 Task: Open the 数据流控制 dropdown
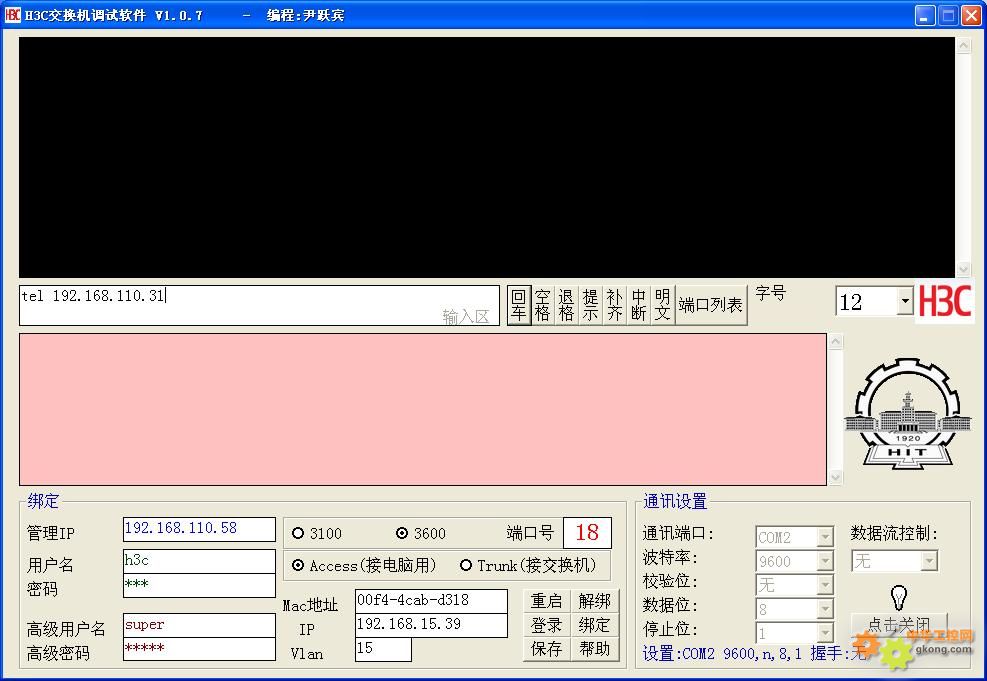(929, 560)
